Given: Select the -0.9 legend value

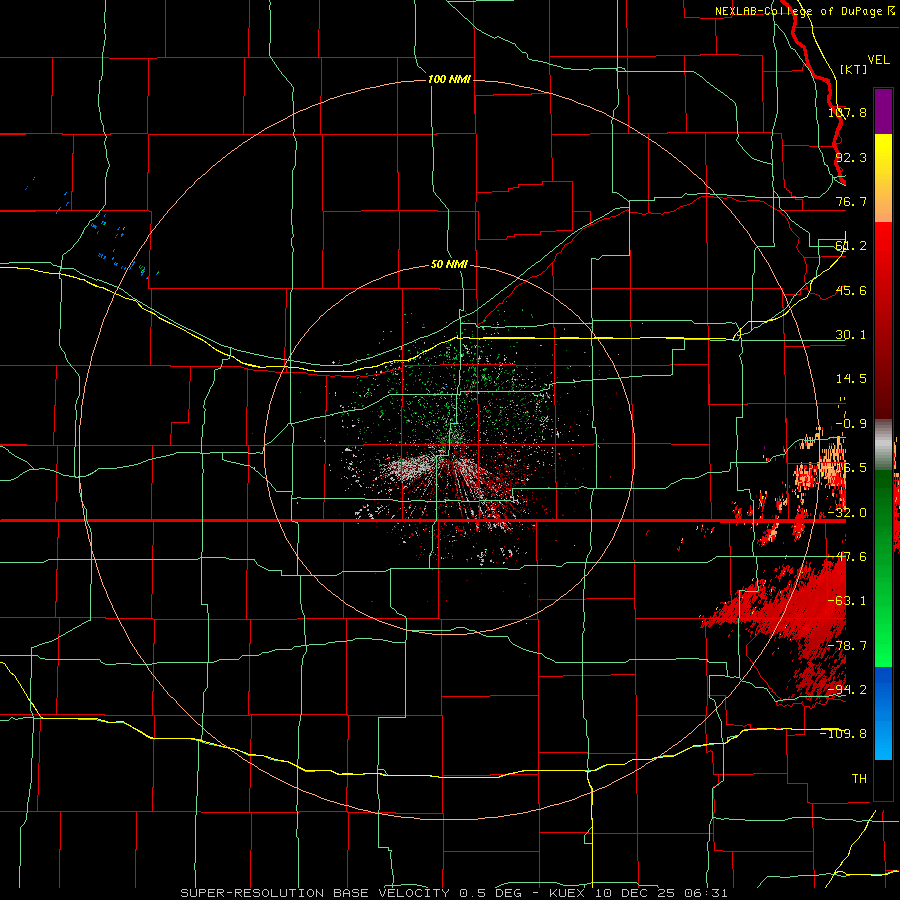Looking at the screenshot, I should [x=851, y=424].
